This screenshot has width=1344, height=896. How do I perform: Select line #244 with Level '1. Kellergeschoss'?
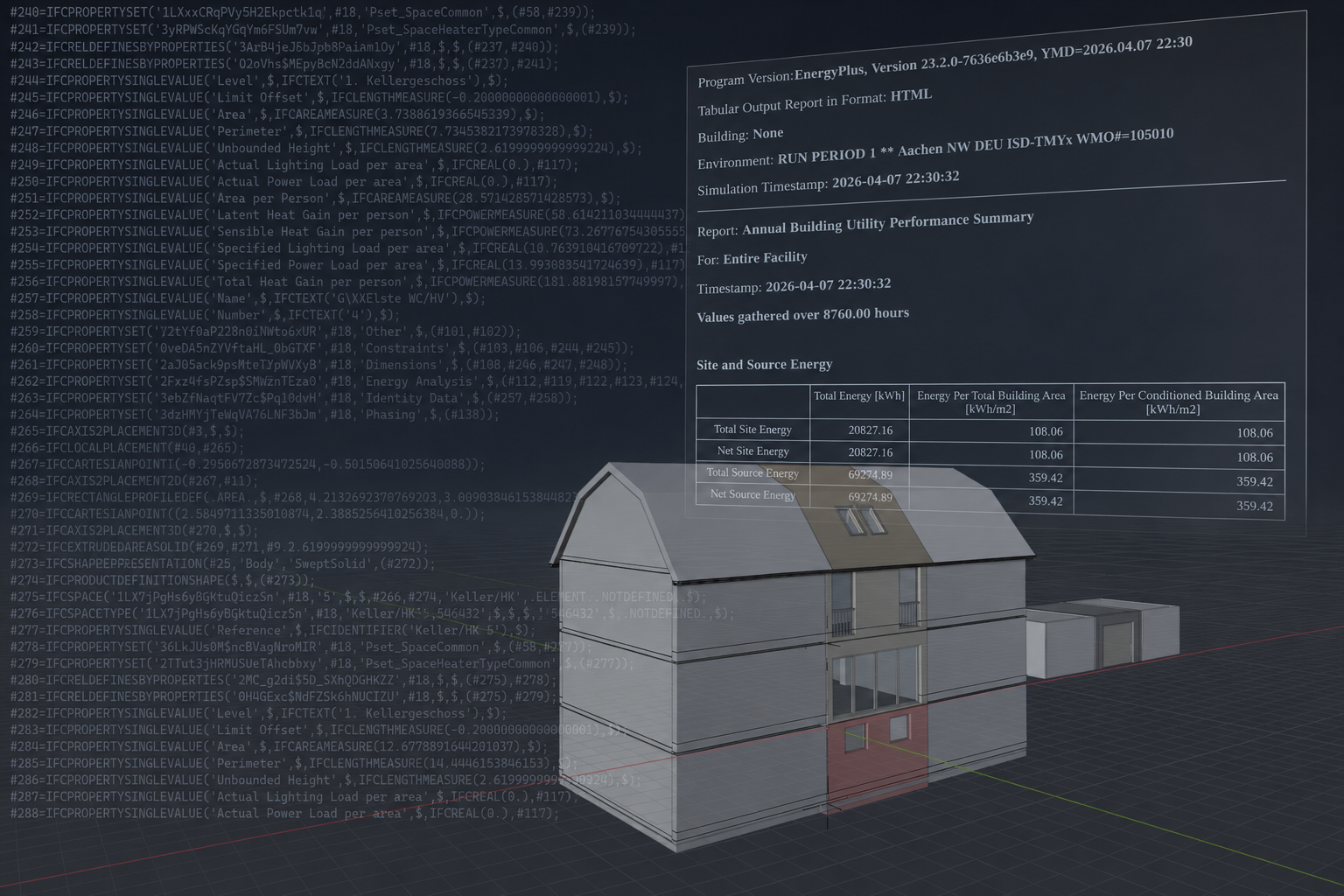click(x=259, y=80)
